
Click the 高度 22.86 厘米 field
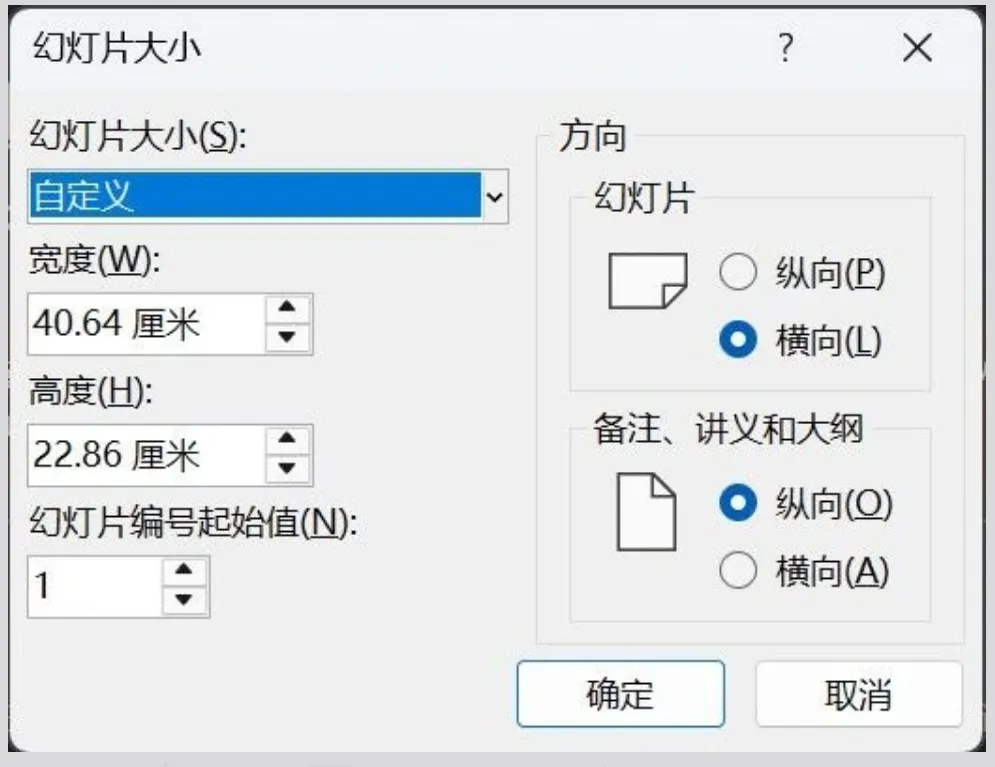[x=146, y=455]
